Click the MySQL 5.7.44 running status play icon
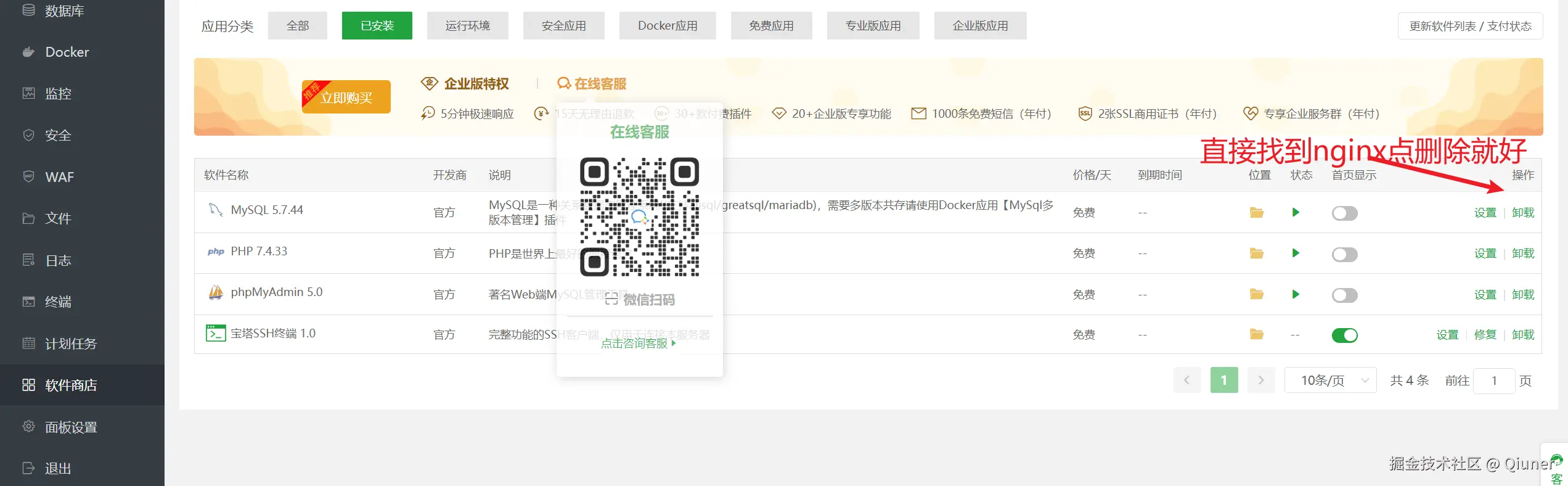Screen dimensions: 1568x486 [x=1296, y=212]
